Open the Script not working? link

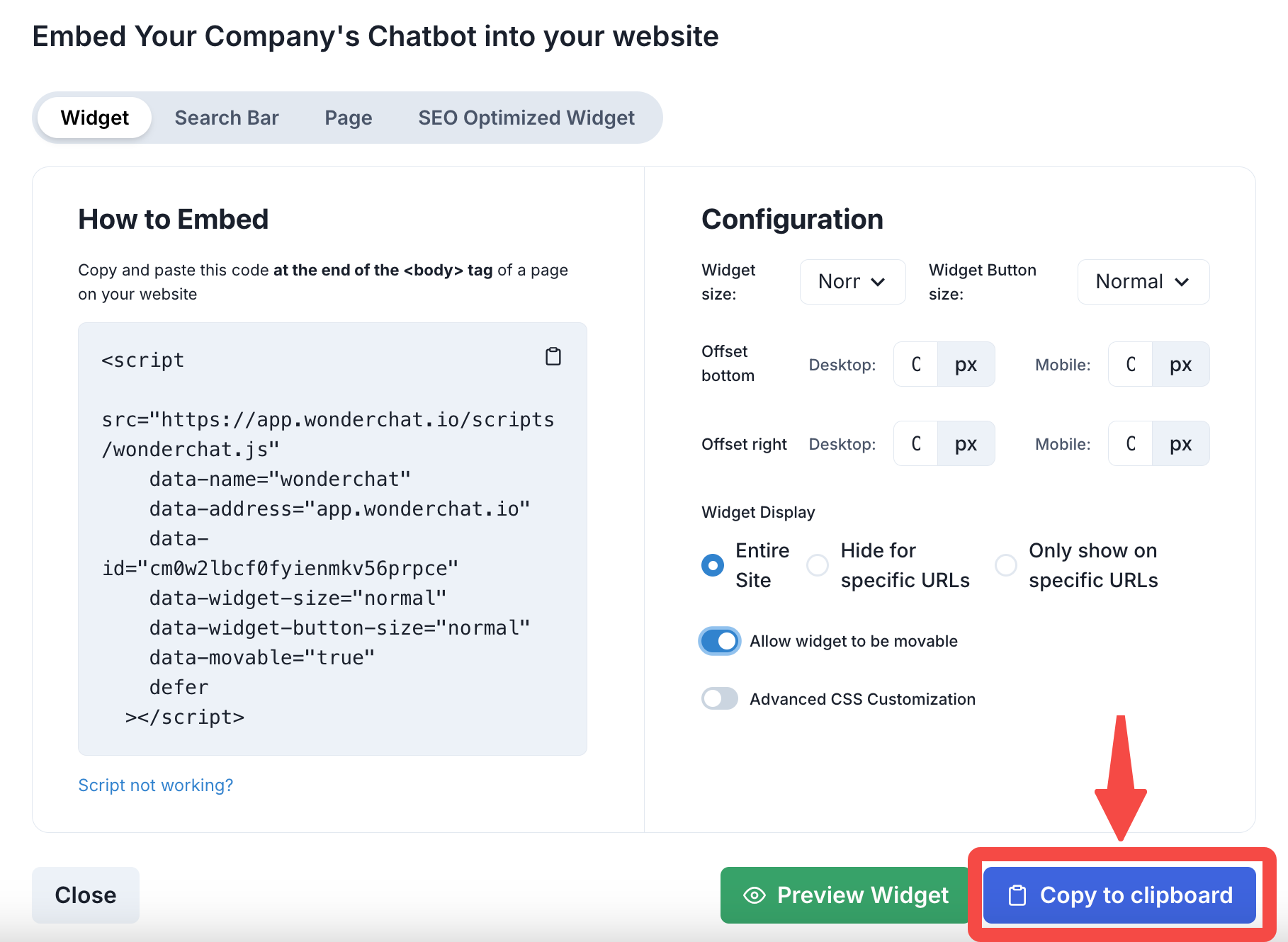pos(155,785)
